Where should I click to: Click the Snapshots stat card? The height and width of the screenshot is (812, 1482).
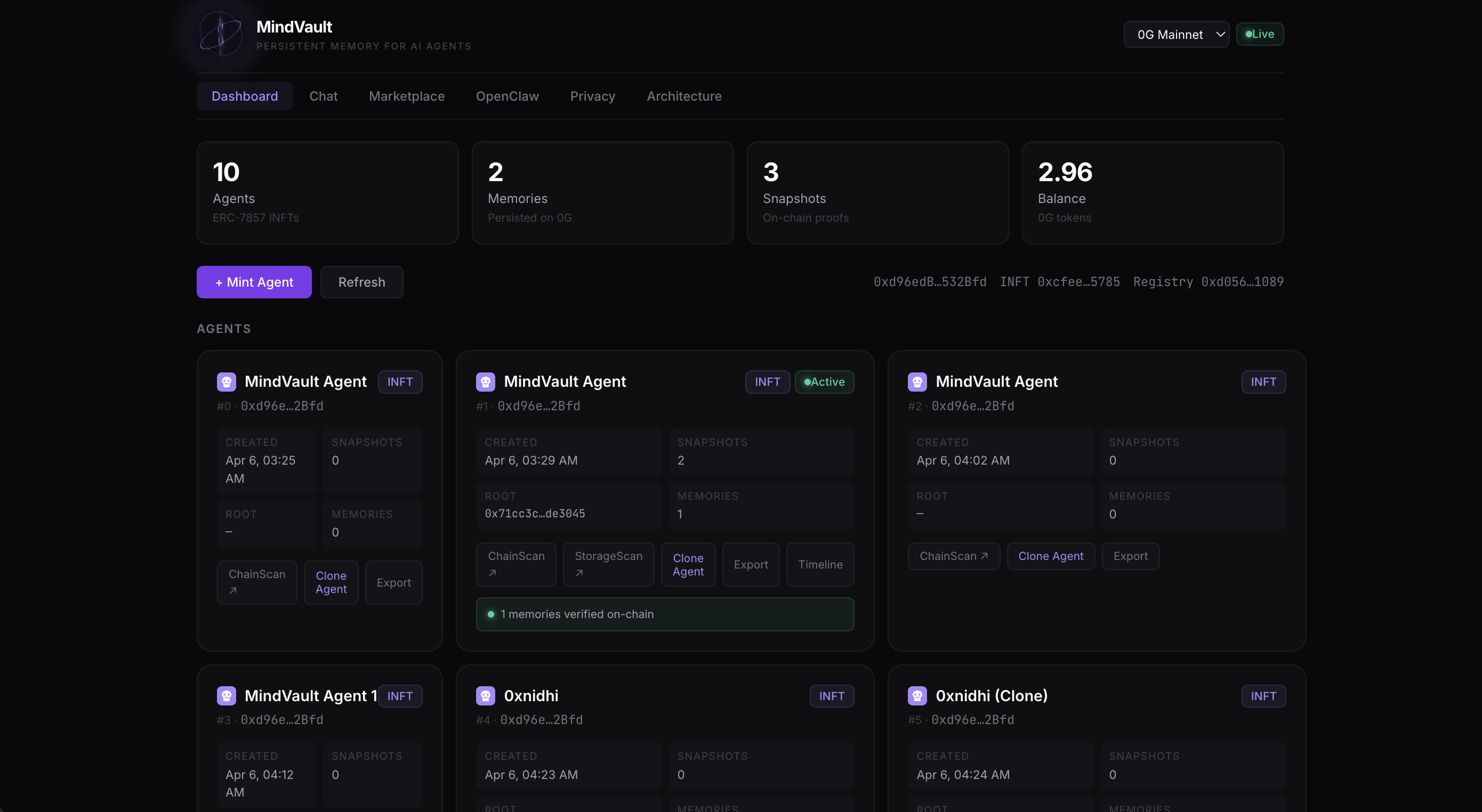(877, 193)
